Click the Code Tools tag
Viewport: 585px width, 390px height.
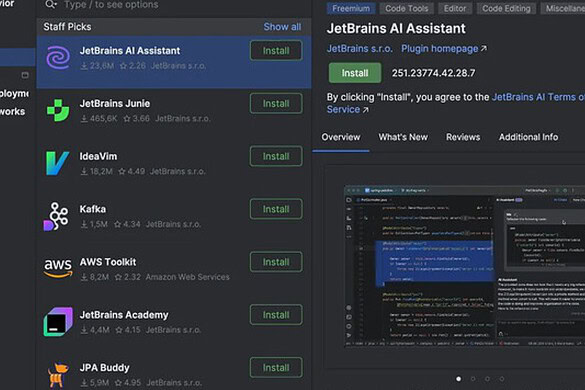click(407, 8)
